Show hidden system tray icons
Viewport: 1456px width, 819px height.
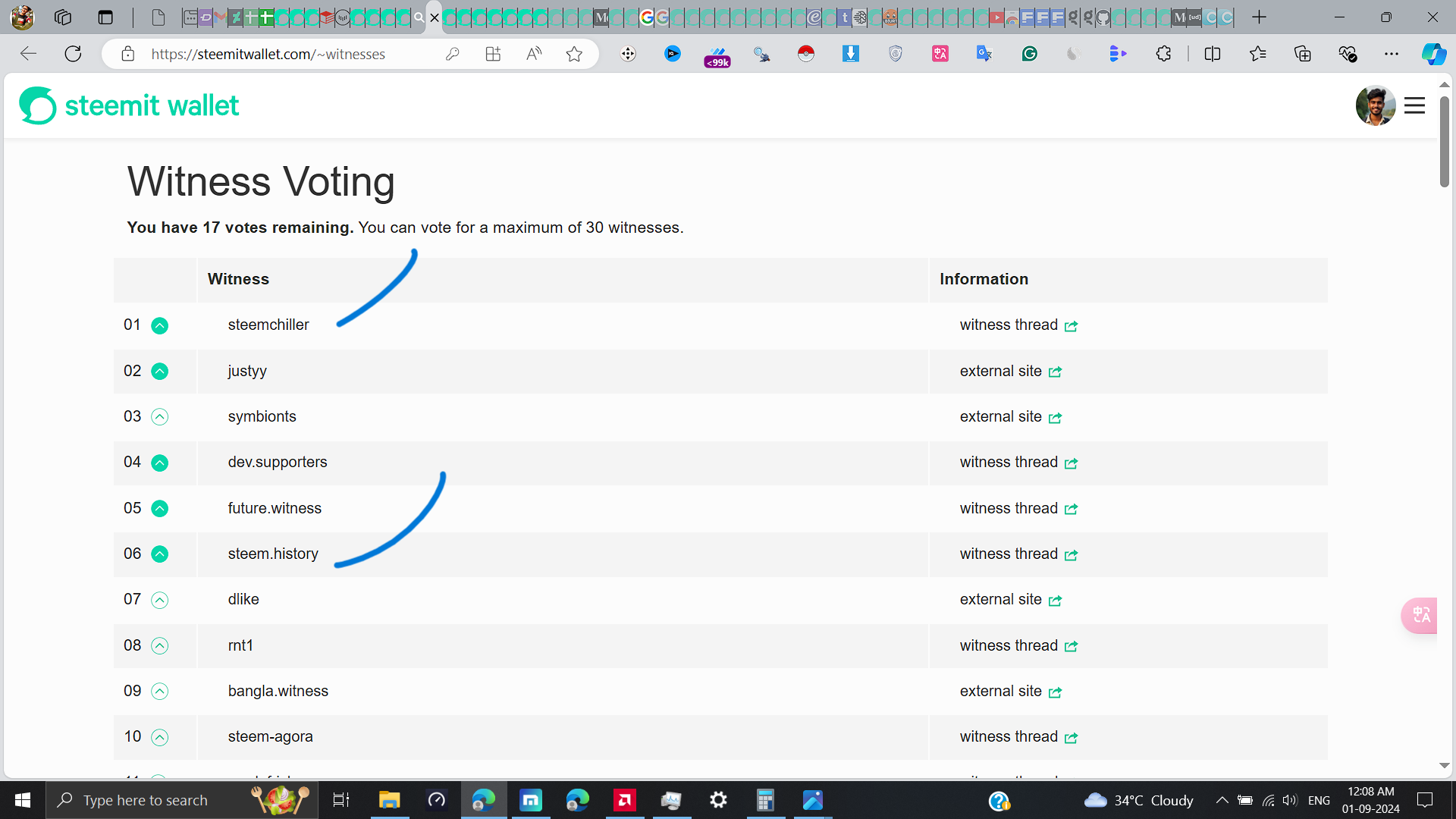[x=1222, y=800]
